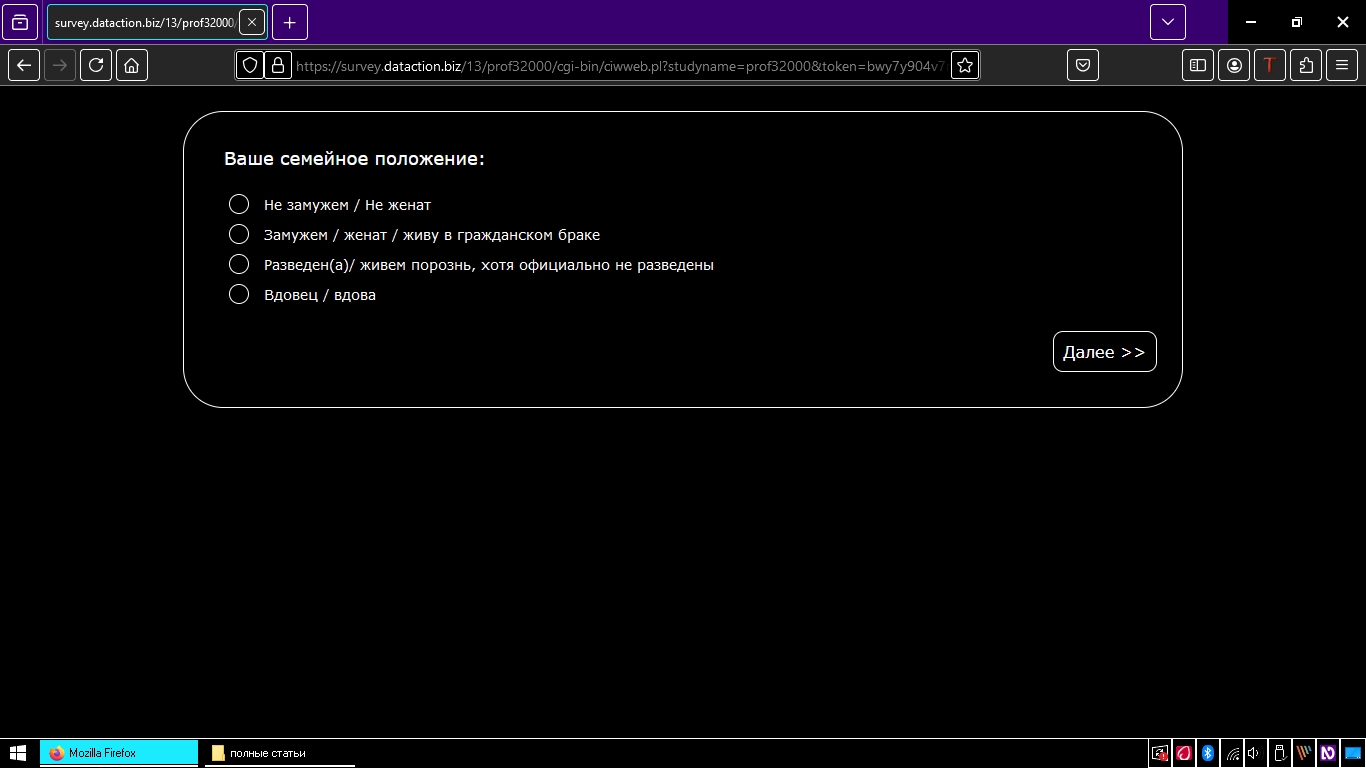Click the "Далее >>" button
This screenshot has width=1366, height=768.
click(1105, 352)
